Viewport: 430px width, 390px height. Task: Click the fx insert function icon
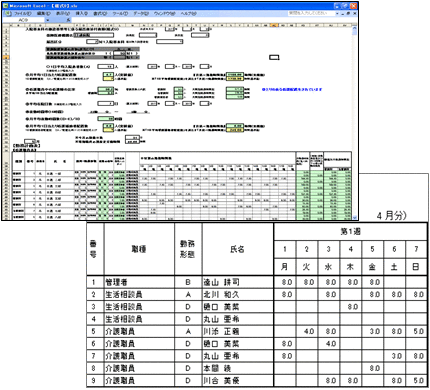68,20
